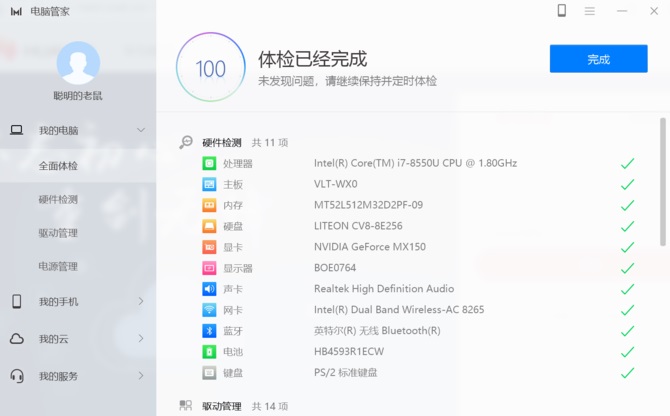The image size is (670, 416).
Task: Click the 网卡 wireless network icon
Action: pos(209,310)
